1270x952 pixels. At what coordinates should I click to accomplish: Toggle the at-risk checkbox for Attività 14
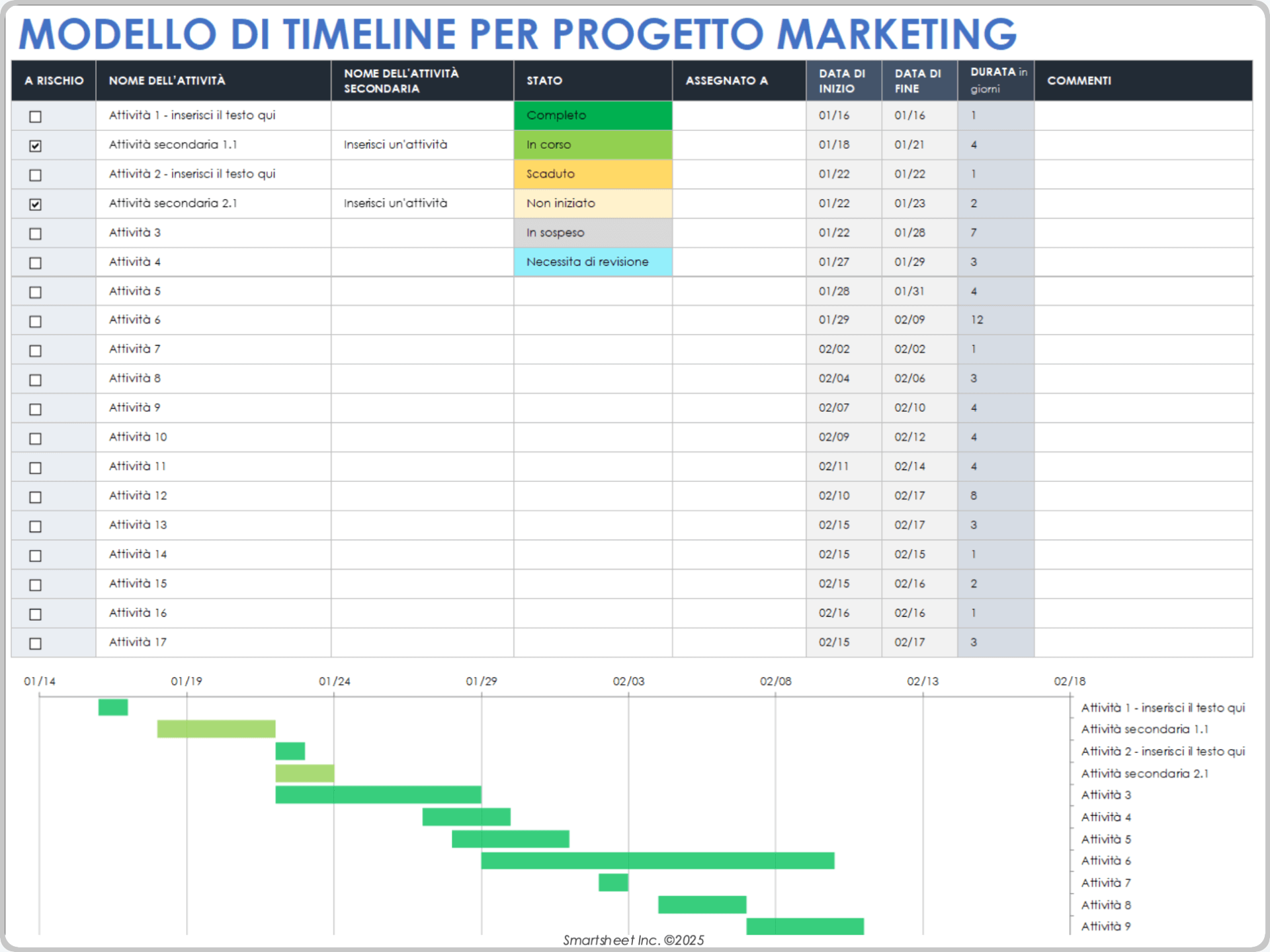[35, 556]
